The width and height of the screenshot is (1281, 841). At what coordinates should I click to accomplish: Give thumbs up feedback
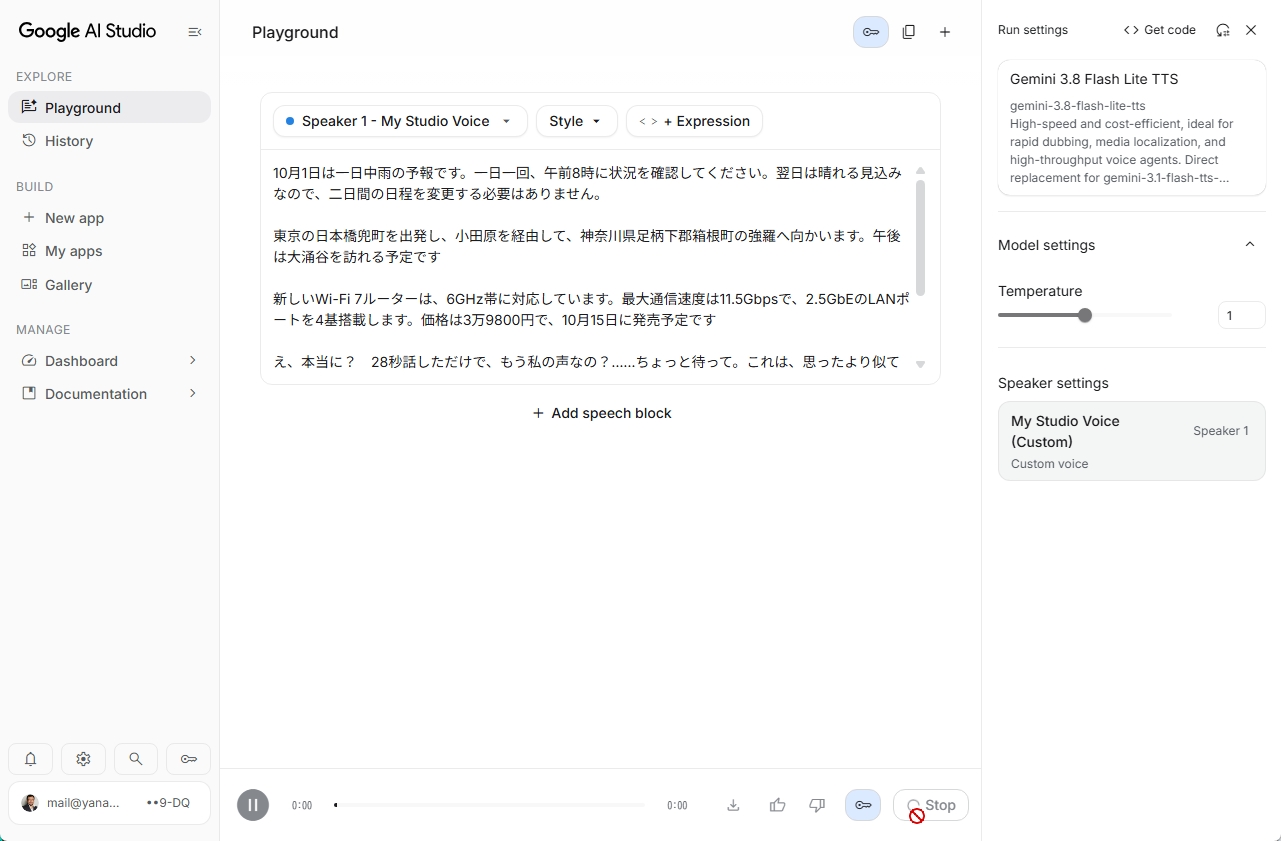777,805
